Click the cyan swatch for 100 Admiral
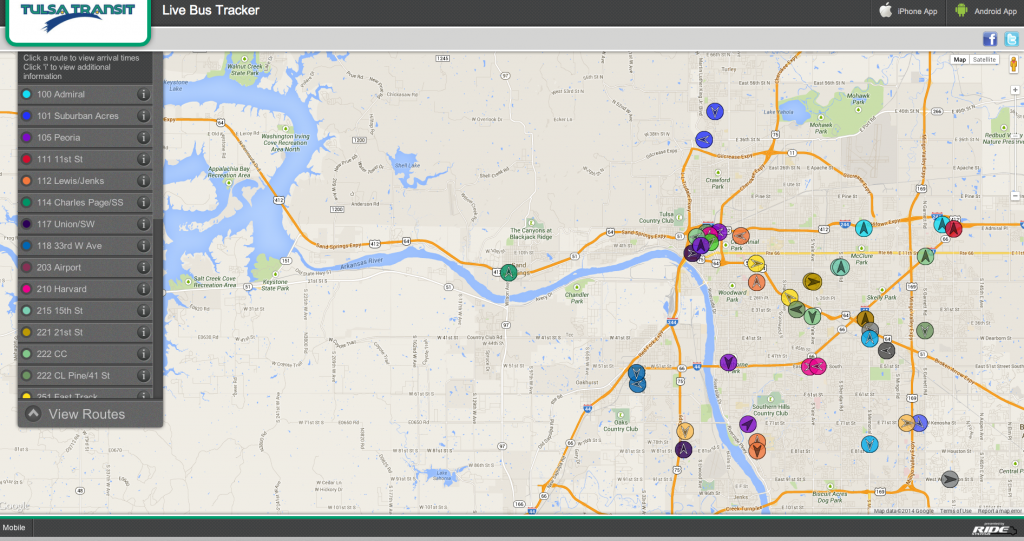 (26, 94)
